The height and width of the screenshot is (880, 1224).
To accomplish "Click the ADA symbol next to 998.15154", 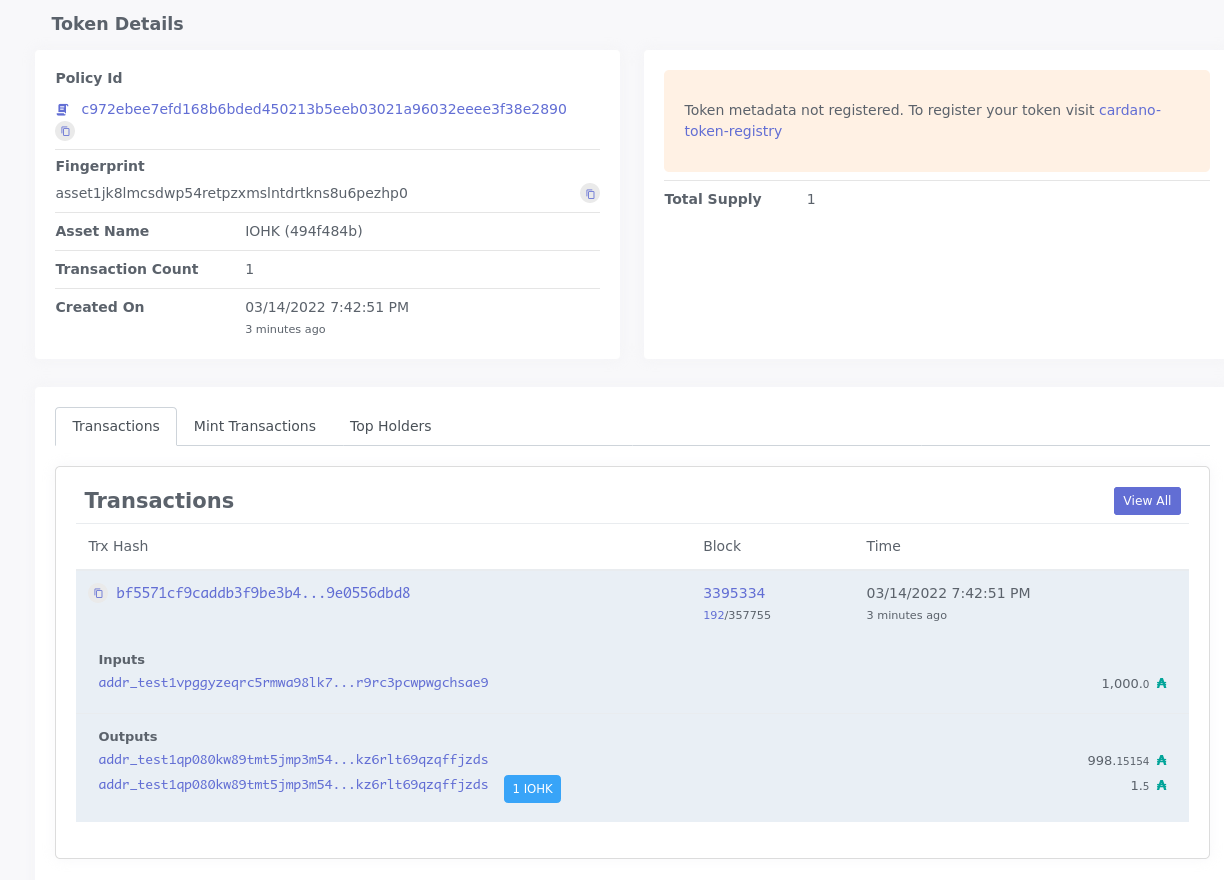I will pos(1161,761).
